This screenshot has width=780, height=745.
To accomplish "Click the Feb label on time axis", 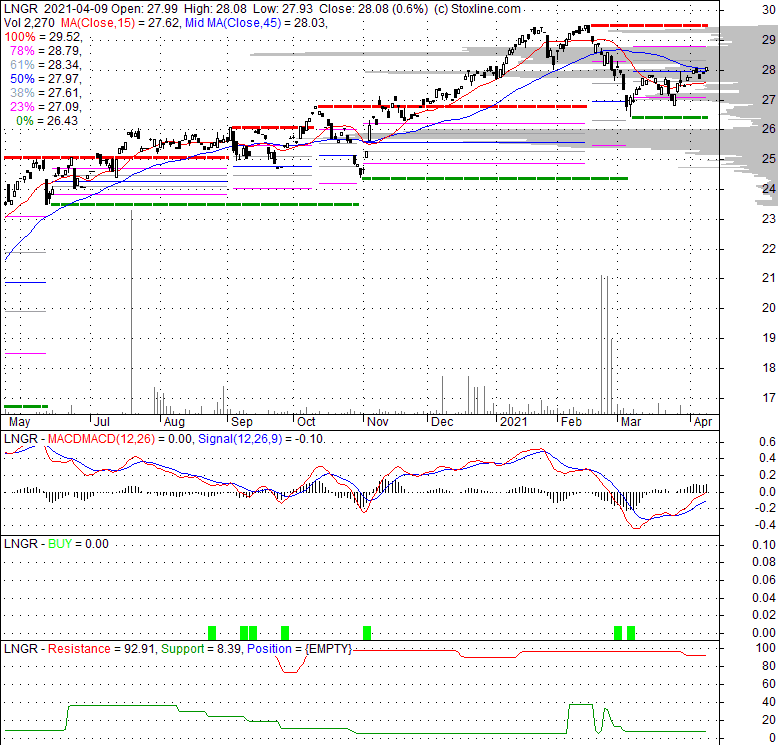I will click(x=571, y=422).
